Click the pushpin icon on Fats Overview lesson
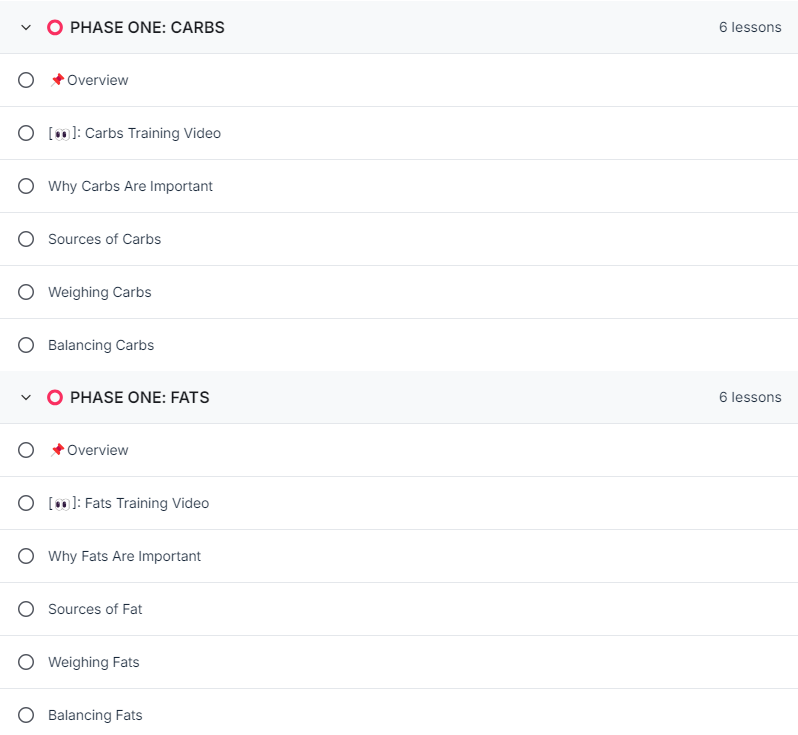Image resolution: width=798 pixels, height=735 pixels. tap(57, 450)
